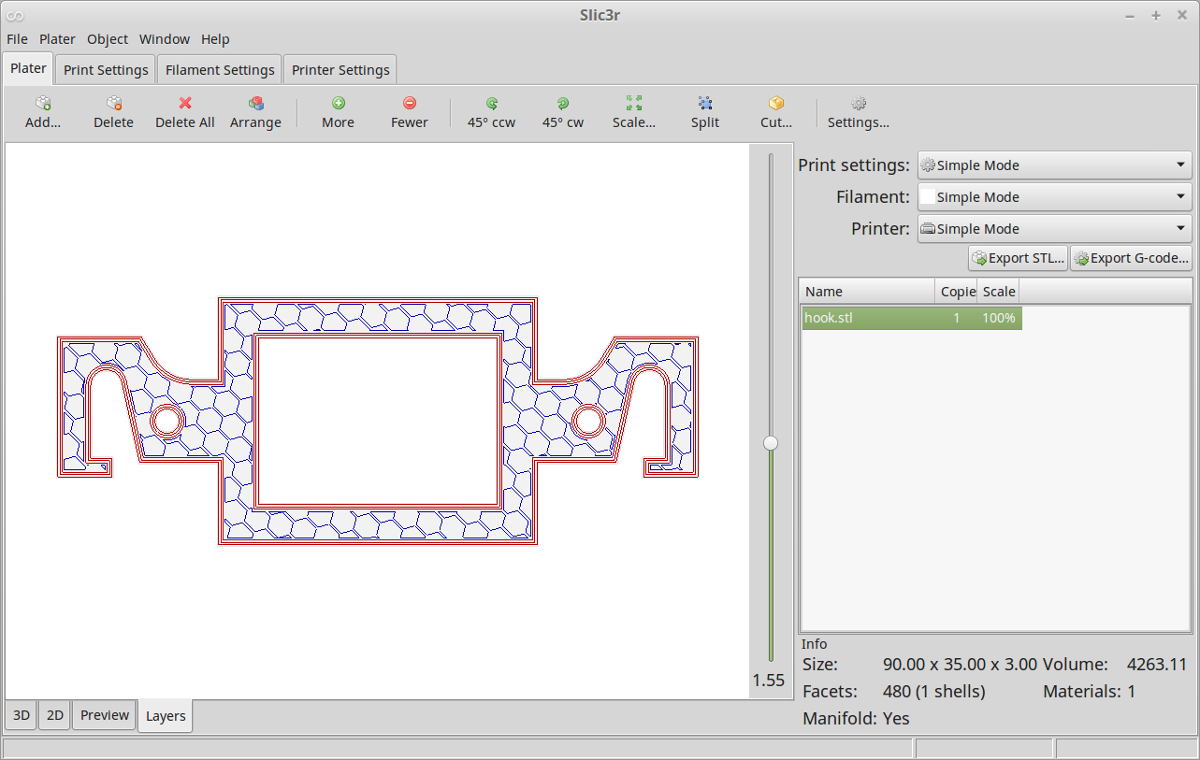Click the Name column header
Viewport: 1200px width, 760px height.
tap(868, 291)
